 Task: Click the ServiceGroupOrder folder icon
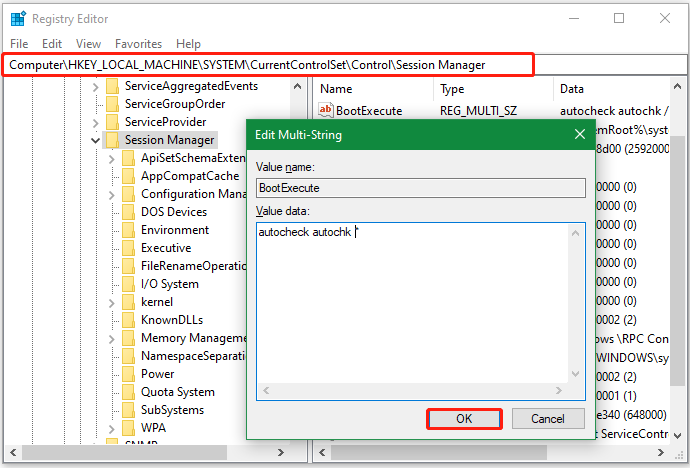tap(113, 104)
